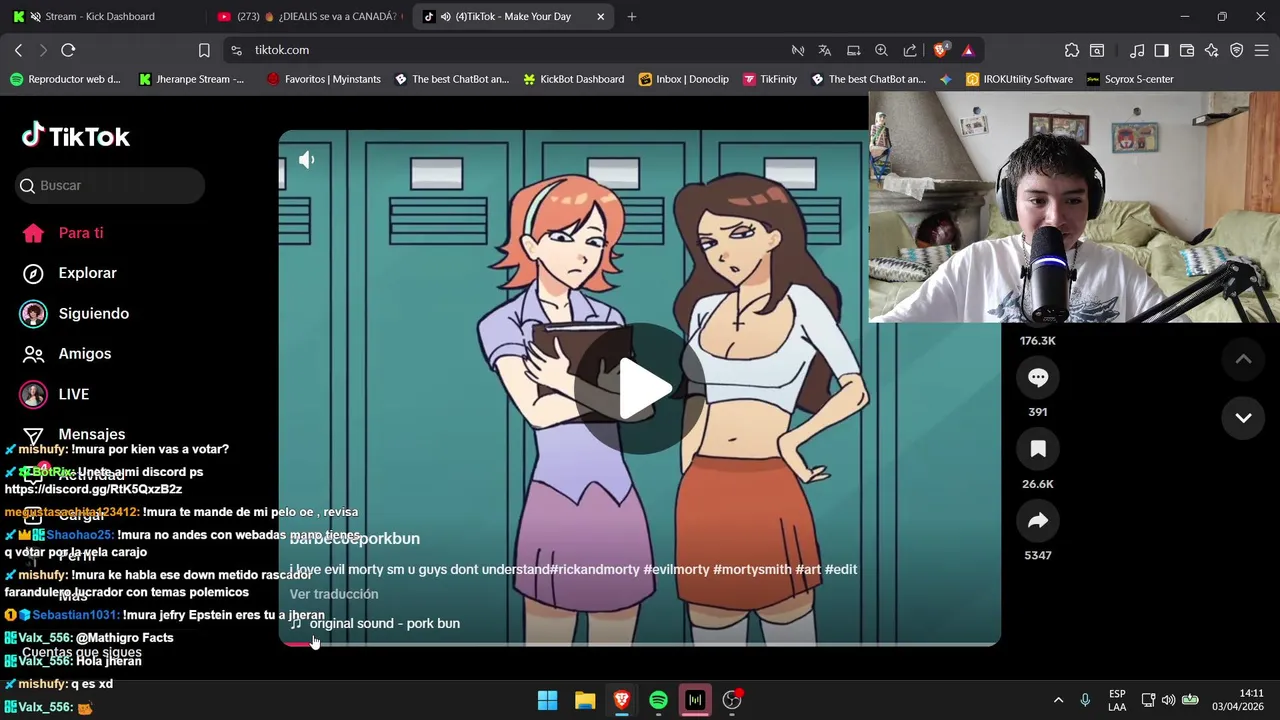
Task: Open Brave Wallet icon
Action: click(1187, 50)
